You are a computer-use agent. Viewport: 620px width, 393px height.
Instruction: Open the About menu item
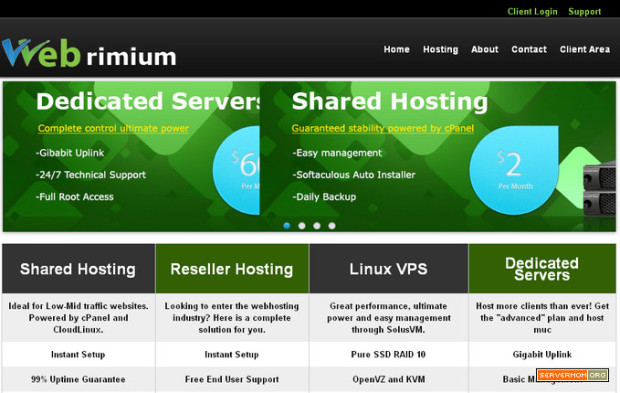485,49
